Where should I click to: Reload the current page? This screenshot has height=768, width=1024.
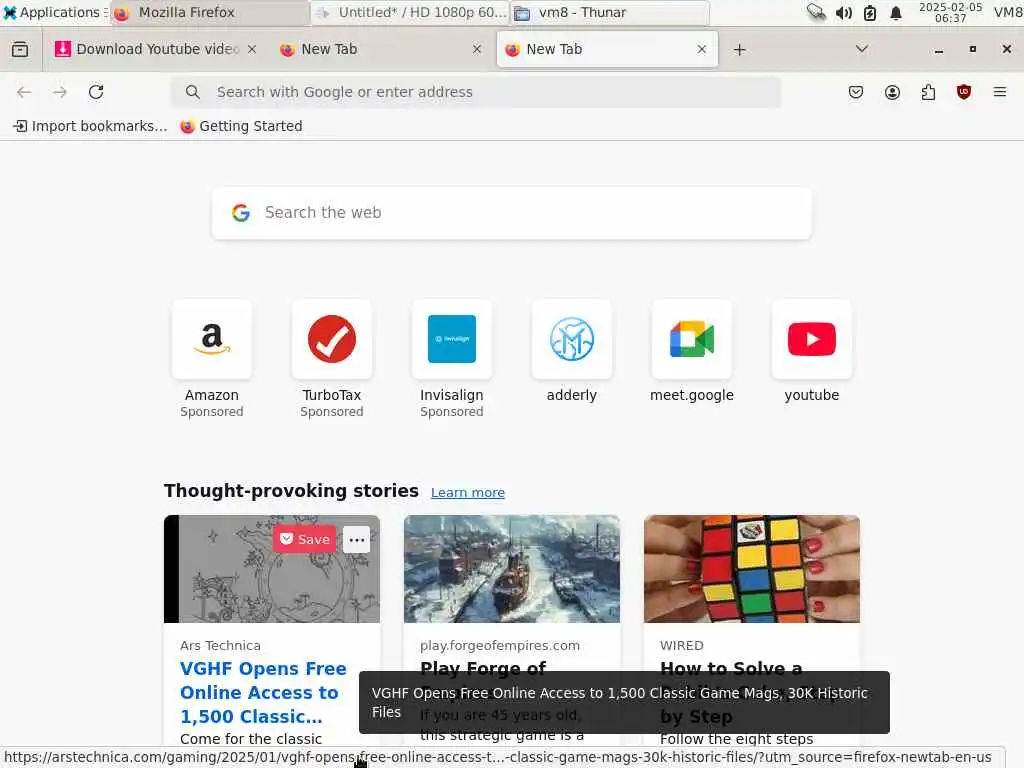[96, 92]
